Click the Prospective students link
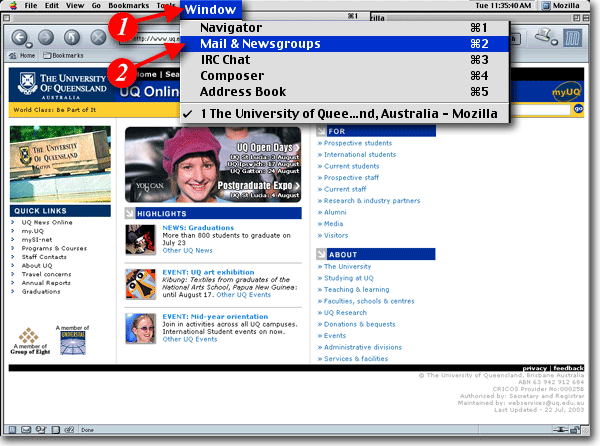This screenshot has height=446, width=600. click(x=358, y=143)
